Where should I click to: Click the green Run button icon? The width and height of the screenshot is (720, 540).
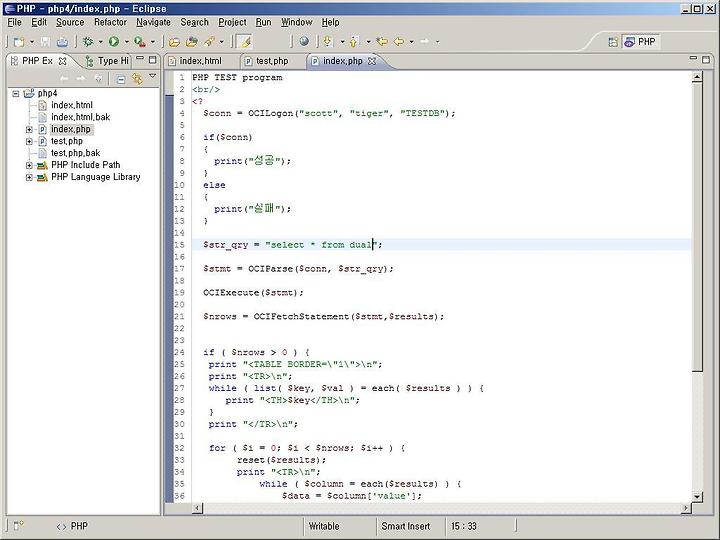(x=113, y=42)
